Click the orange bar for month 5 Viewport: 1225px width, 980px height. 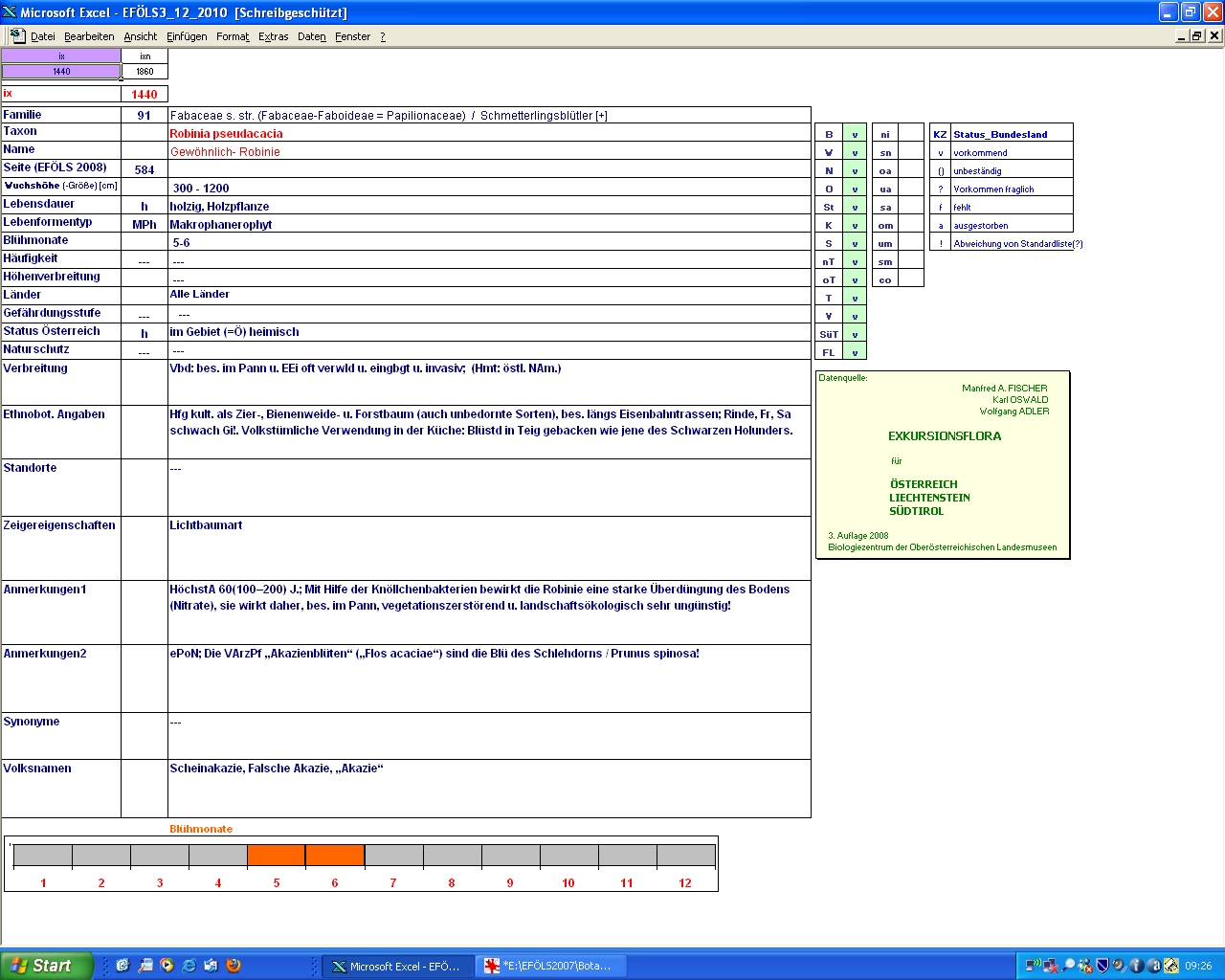(x=277, y=855)
